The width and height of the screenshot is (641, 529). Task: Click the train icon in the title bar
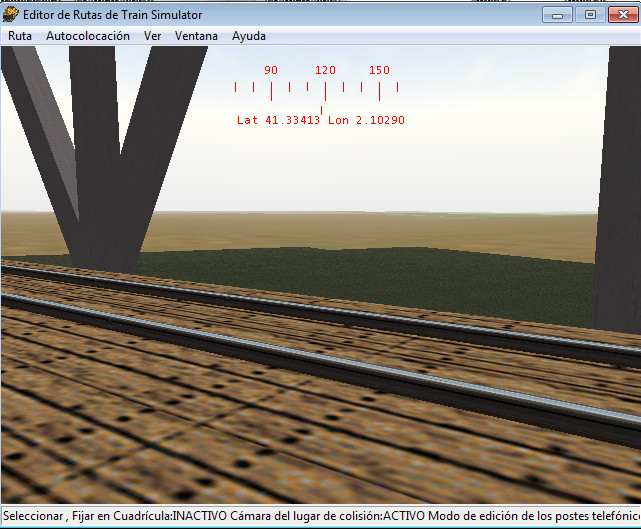click(x=11, y=15)
